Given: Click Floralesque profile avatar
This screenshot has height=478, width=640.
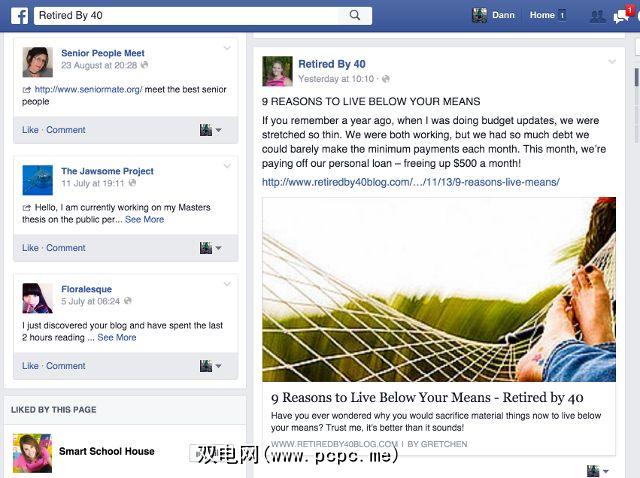Looking at the screenshot, I should tap(38, 298).
